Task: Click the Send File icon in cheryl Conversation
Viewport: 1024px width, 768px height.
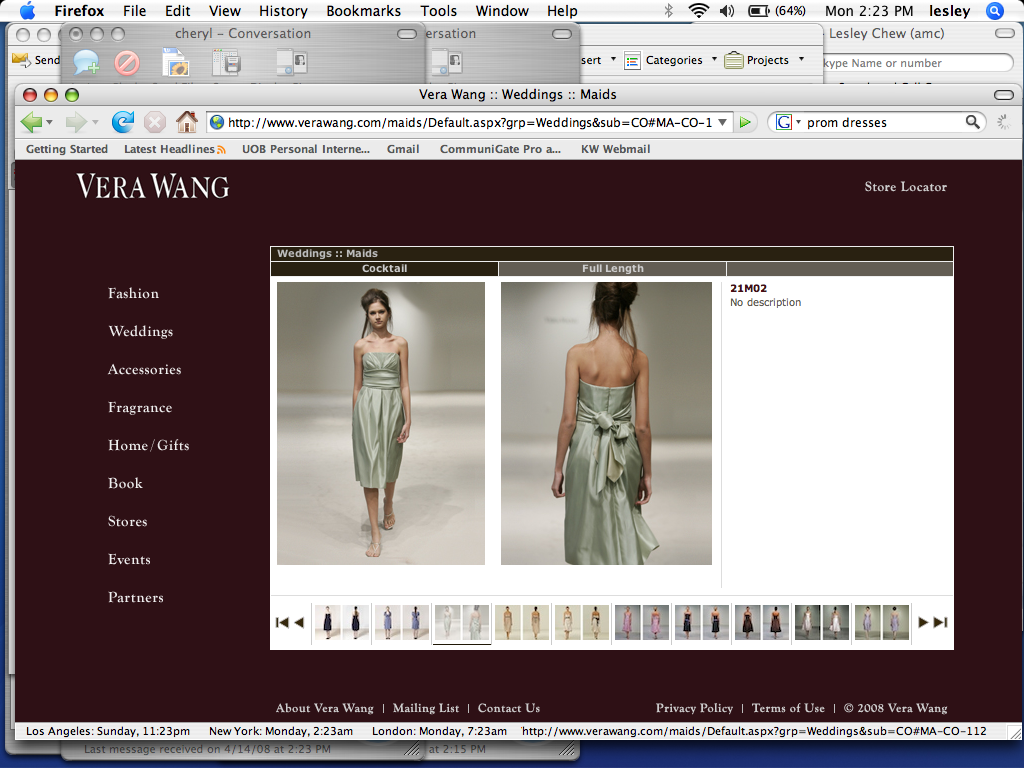Action: [175, 62]
